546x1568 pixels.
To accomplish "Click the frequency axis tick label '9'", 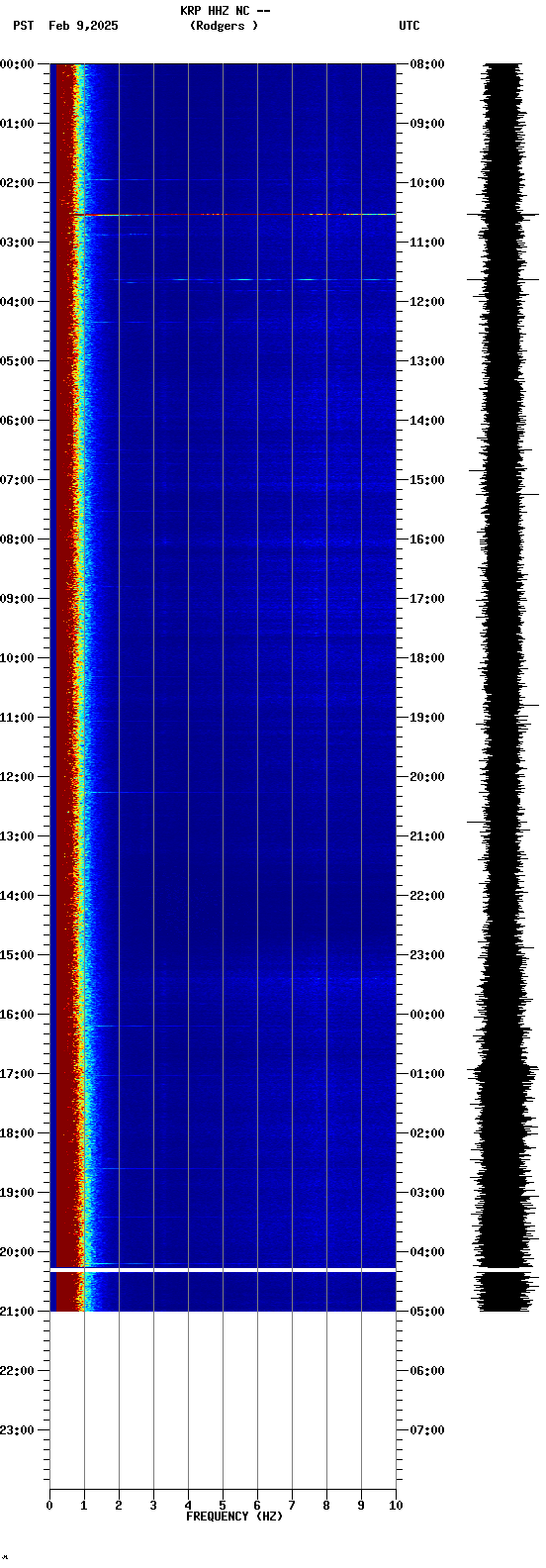I will (x=361, y=1506).
